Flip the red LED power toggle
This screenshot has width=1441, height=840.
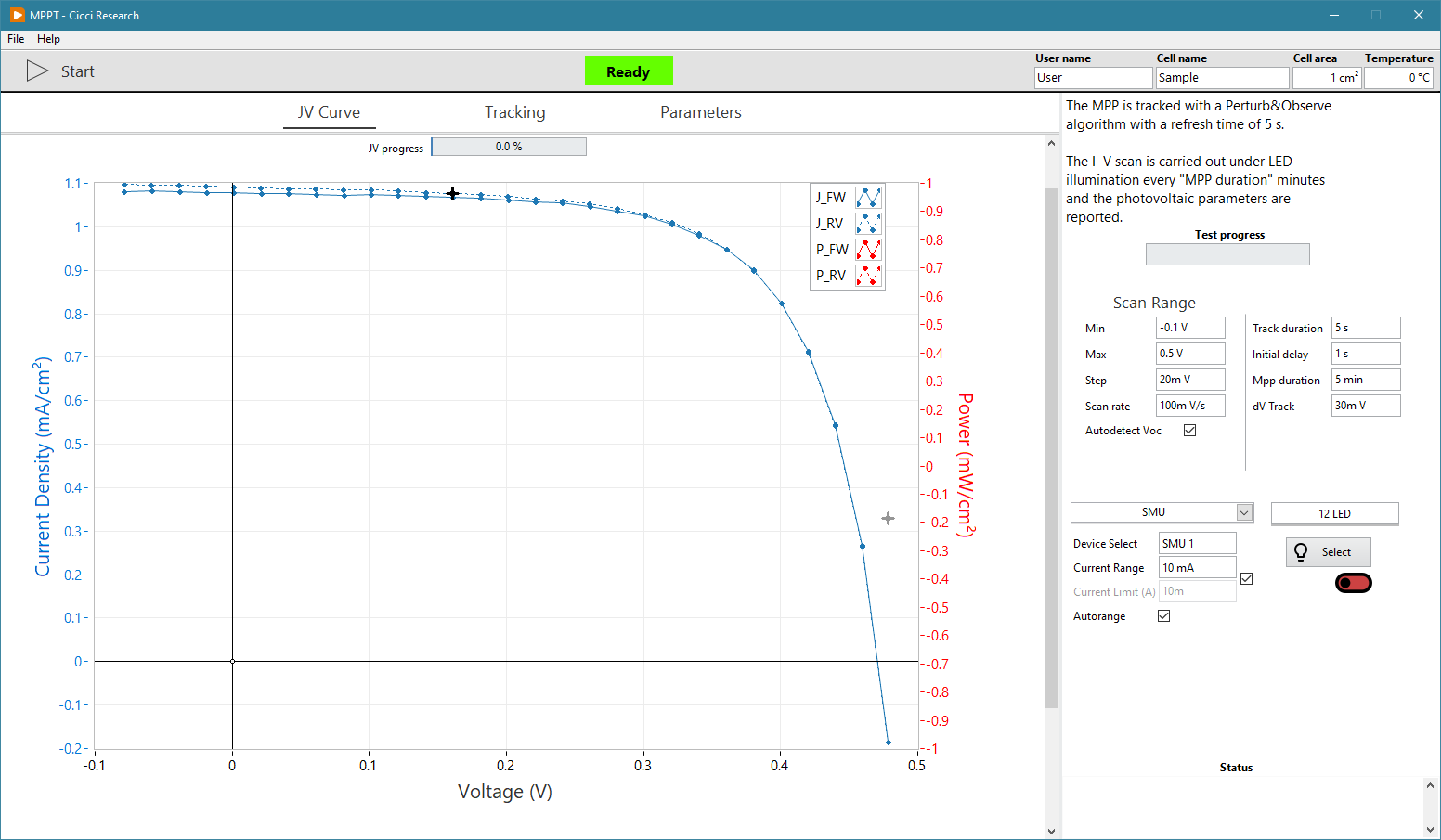click(x=1353, y=582)
